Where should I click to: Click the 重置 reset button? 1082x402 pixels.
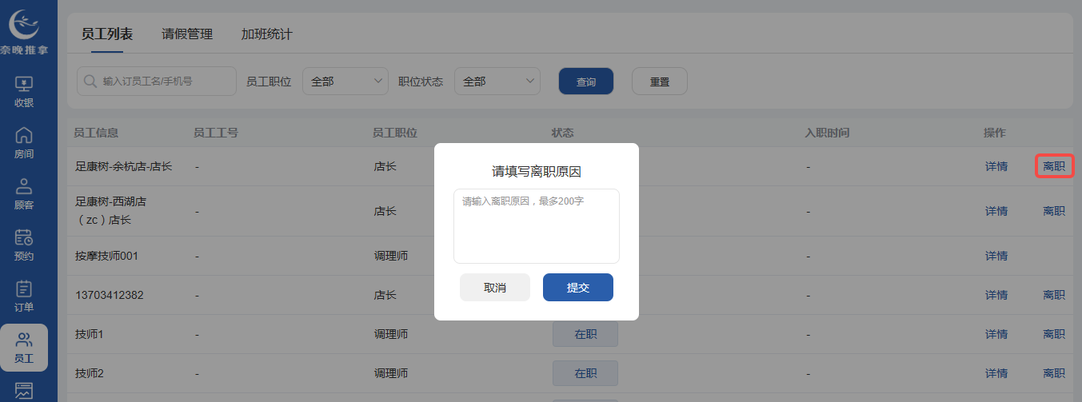pyautogui.click(x=660, y=81)
